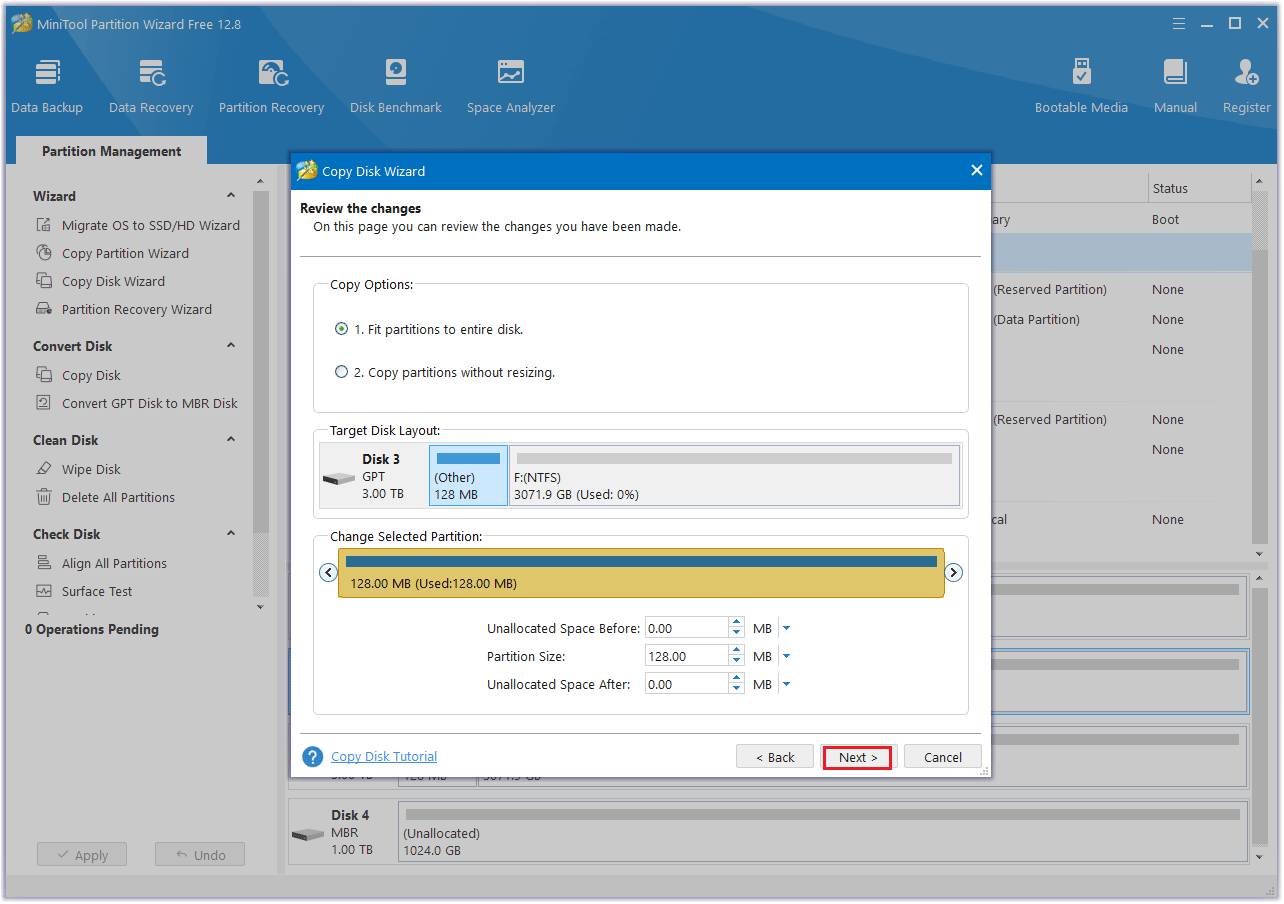Click the Disk 4 drive icon
Image resolution: width=1284 pixels, height=904 pixels.
(x=308, y=834)
